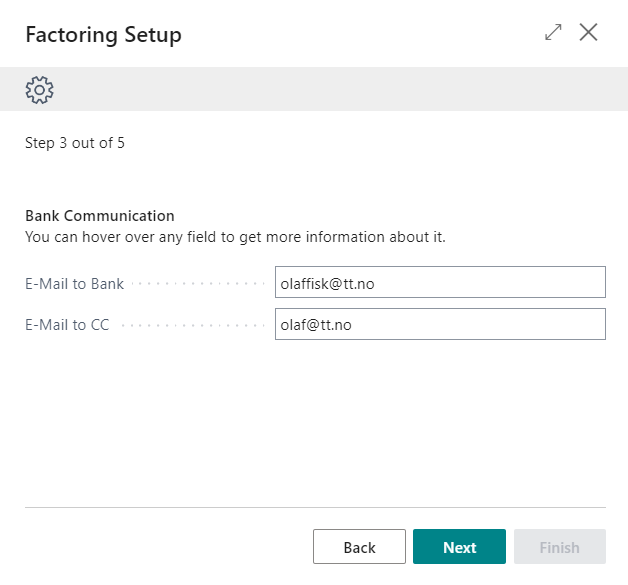The height and width of the screenshot is (585, 628).
Task: Close the Factoring Setup dialog
Action: [589, 33]
